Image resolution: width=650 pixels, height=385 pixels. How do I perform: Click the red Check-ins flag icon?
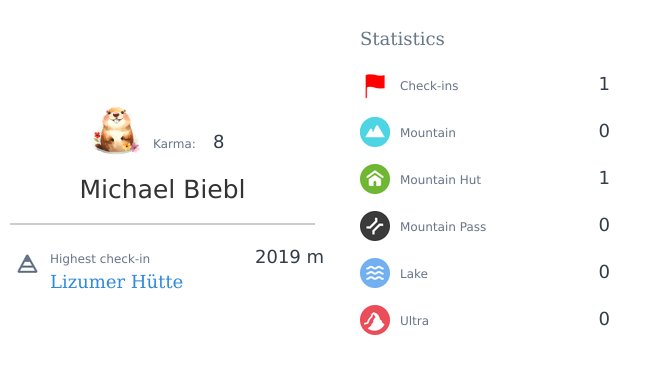pos(375,85)
